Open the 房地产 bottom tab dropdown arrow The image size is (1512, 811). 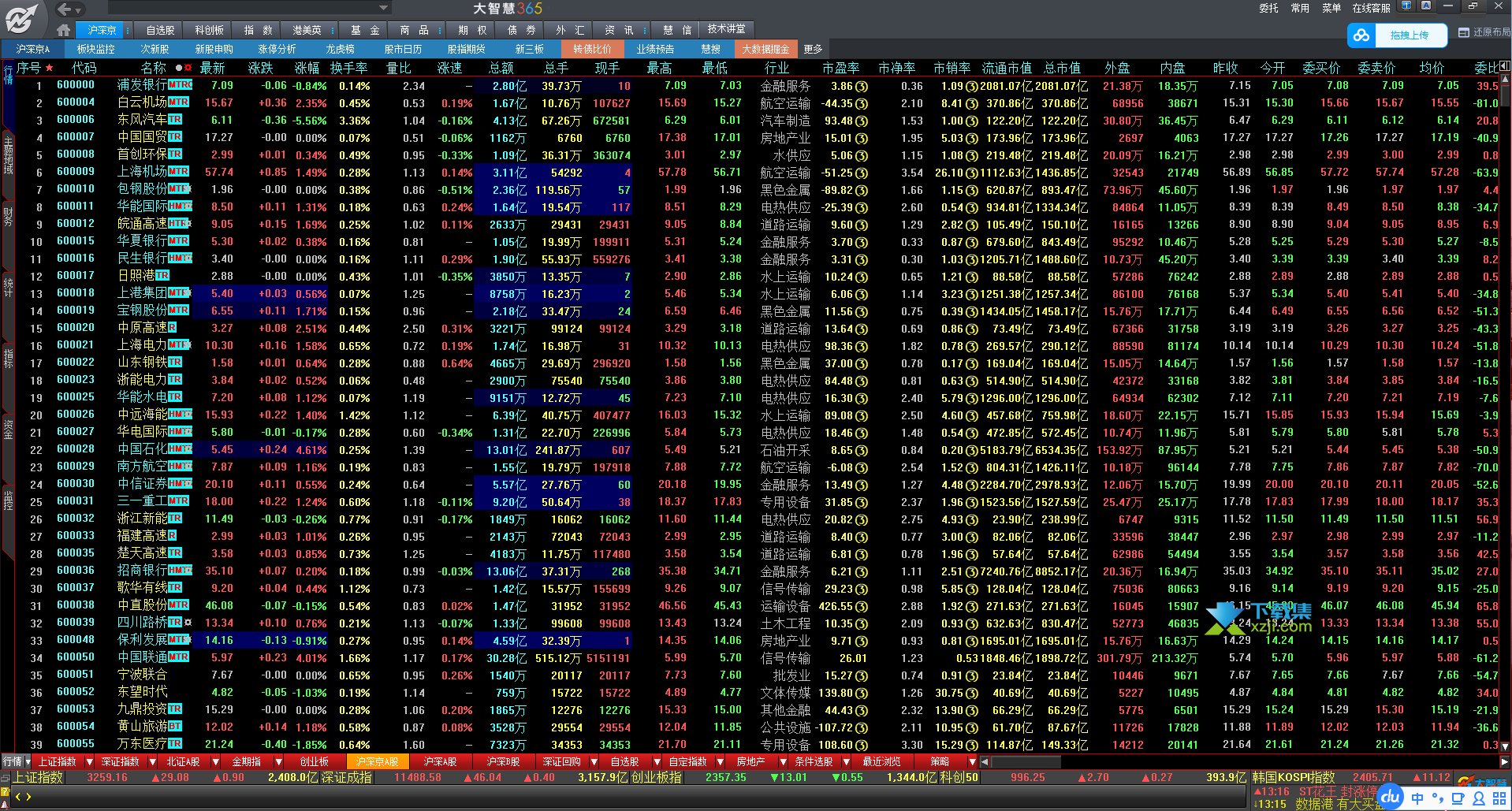[x=783, y=761]
